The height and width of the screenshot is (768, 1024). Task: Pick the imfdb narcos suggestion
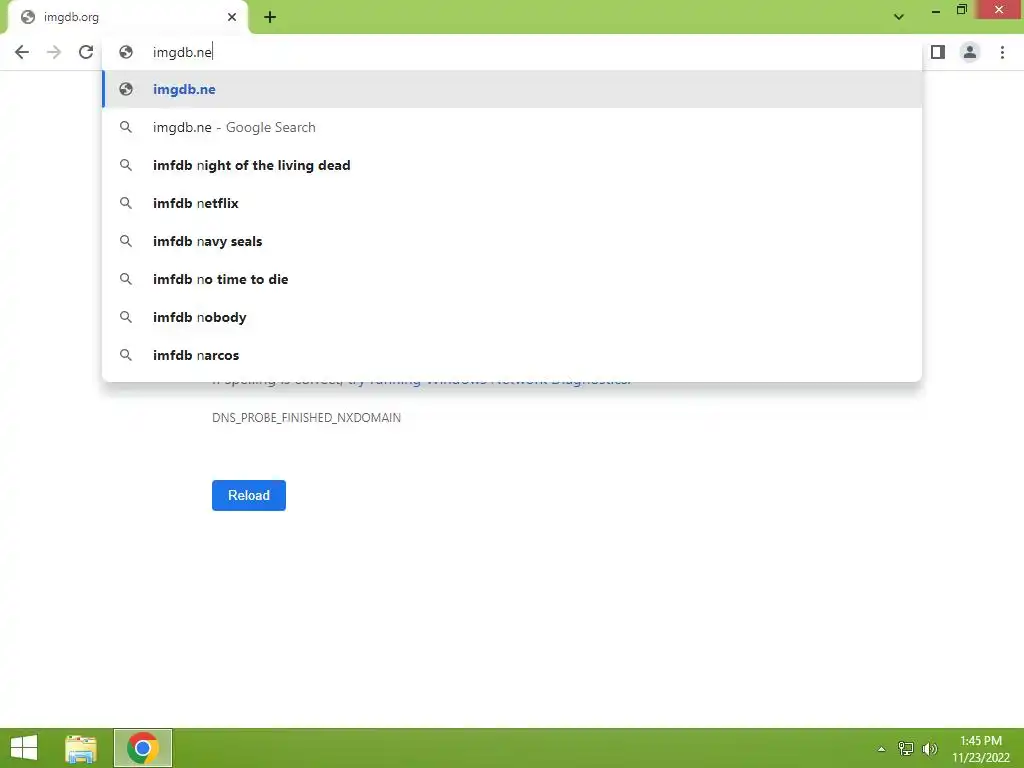coord(512,355)
